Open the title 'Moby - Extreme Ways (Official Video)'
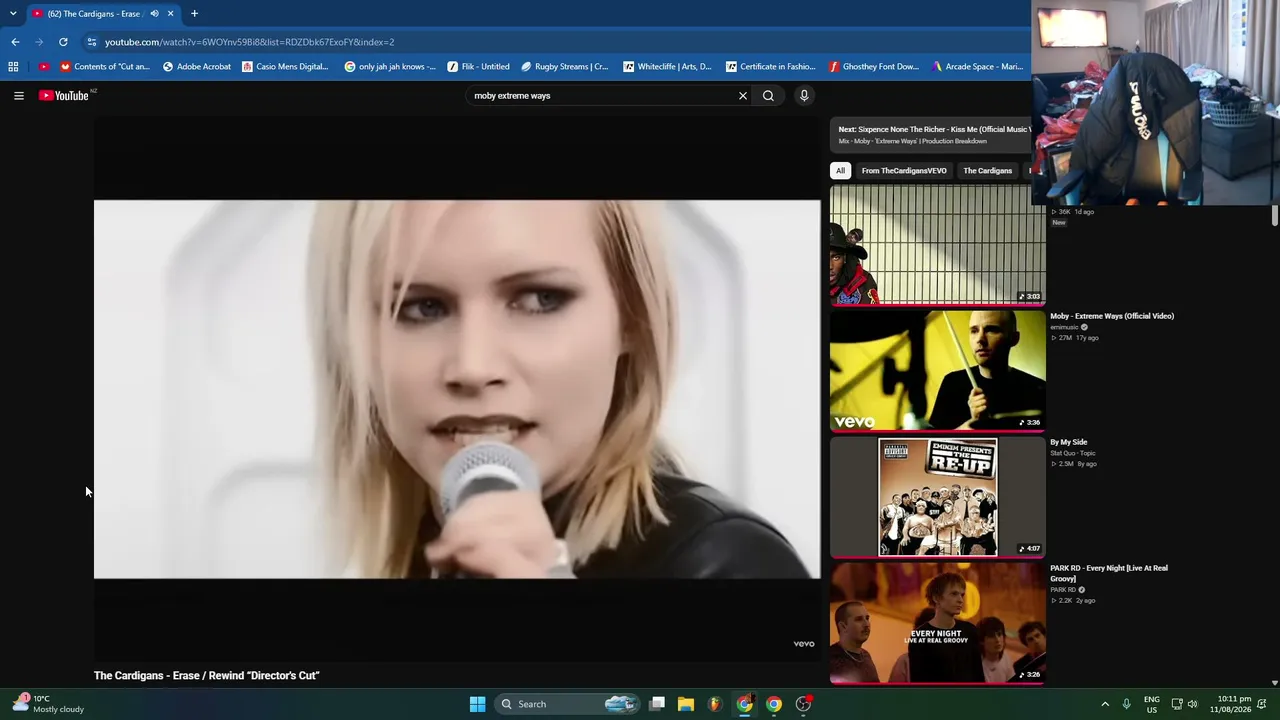The width and height of the screenshot is (1280, 720). point(1112,316)
